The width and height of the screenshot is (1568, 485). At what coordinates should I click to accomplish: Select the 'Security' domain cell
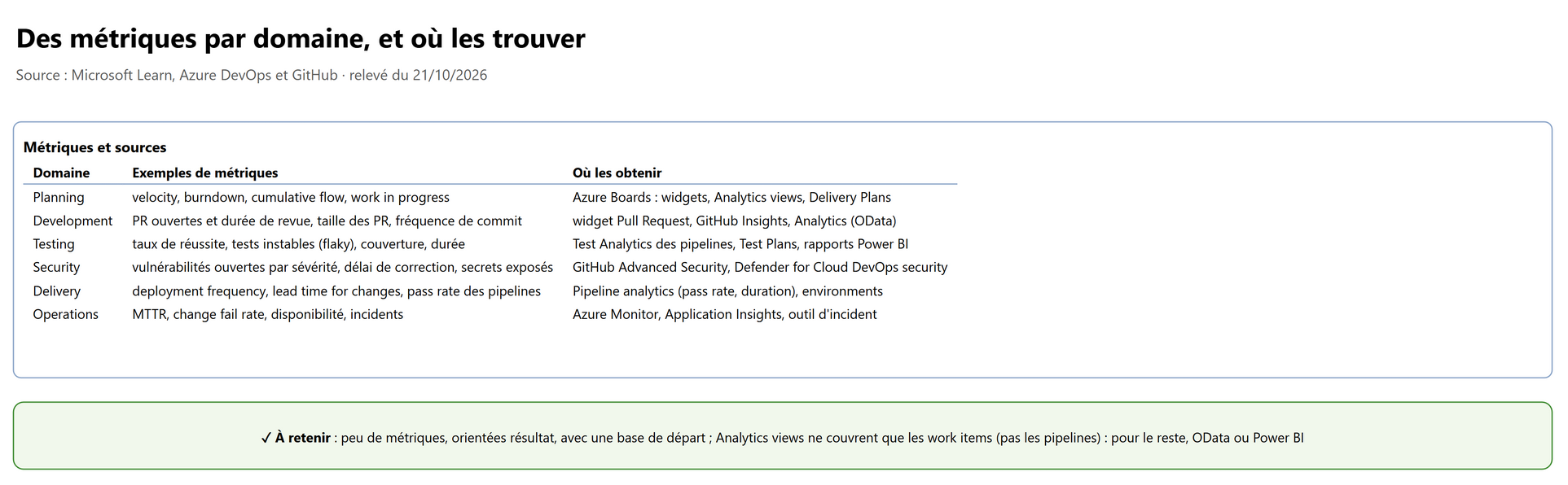[x=56, y=267]
